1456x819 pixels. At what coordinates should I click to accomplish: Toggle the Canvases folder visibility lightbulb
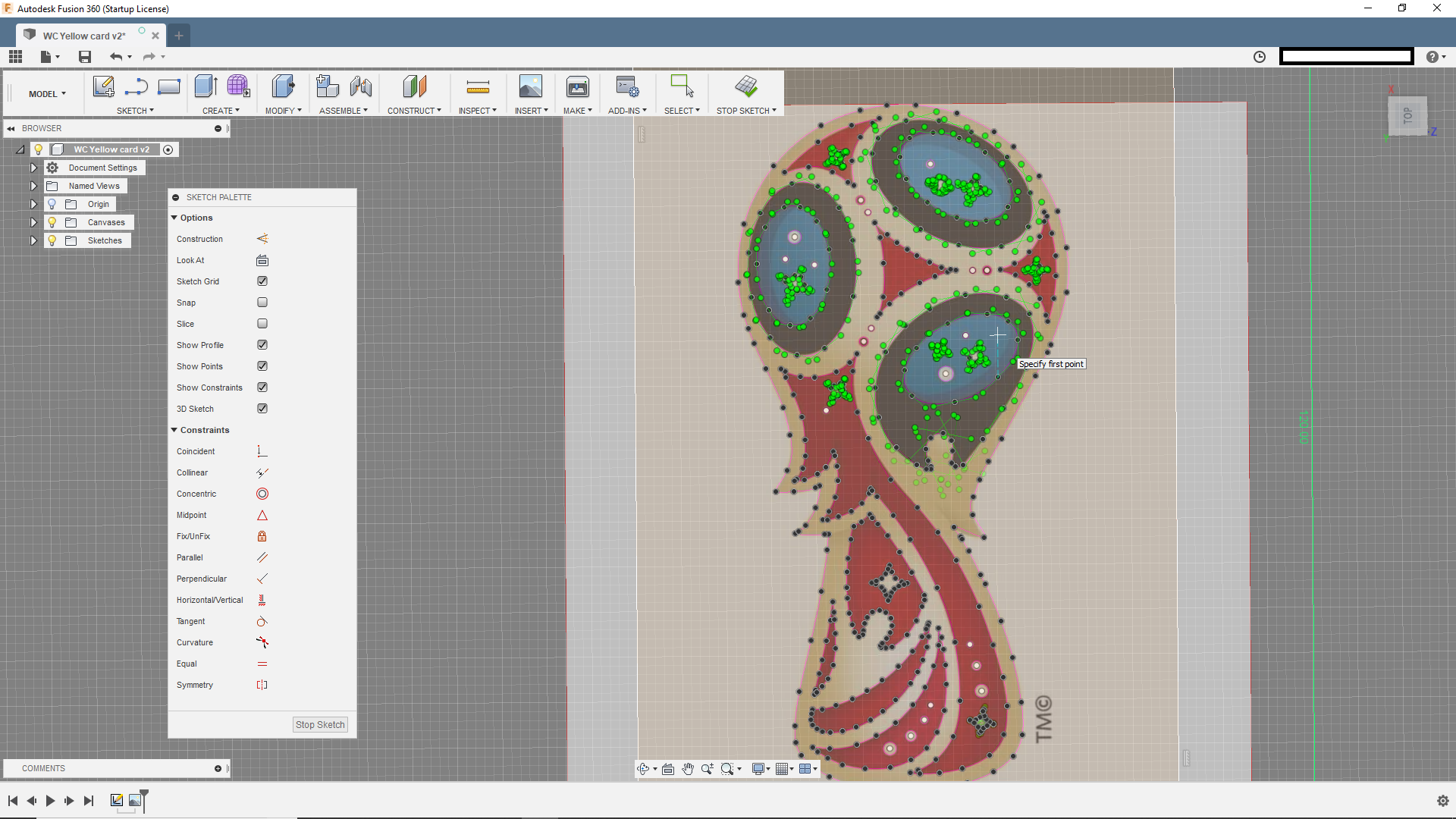click(x=52, y=222)
